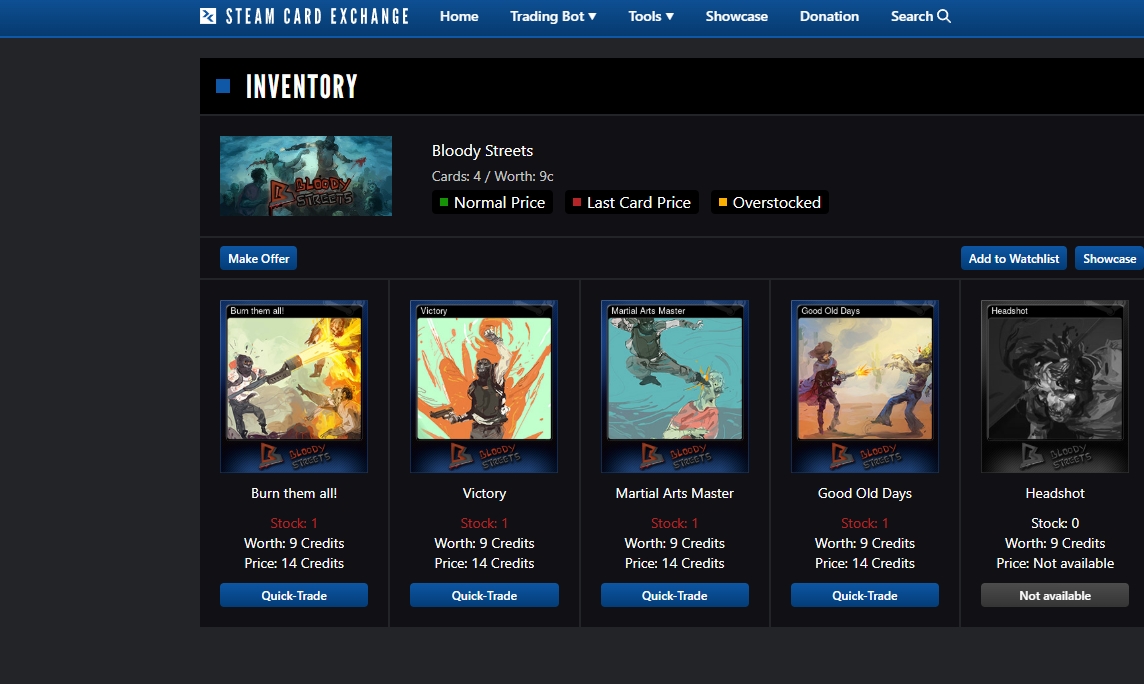Click the Showcase button beside Watchlist
This screenshot has height=684, width=1144.
1109,258
